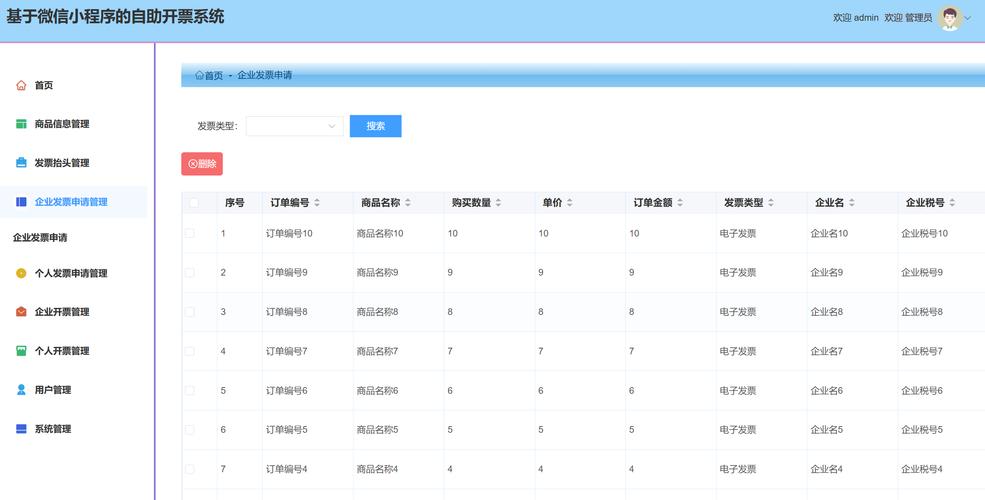The width and height of the screenshot is (985, 500).
Task: Click cell 企业名9
Action: tap(827, 273)
